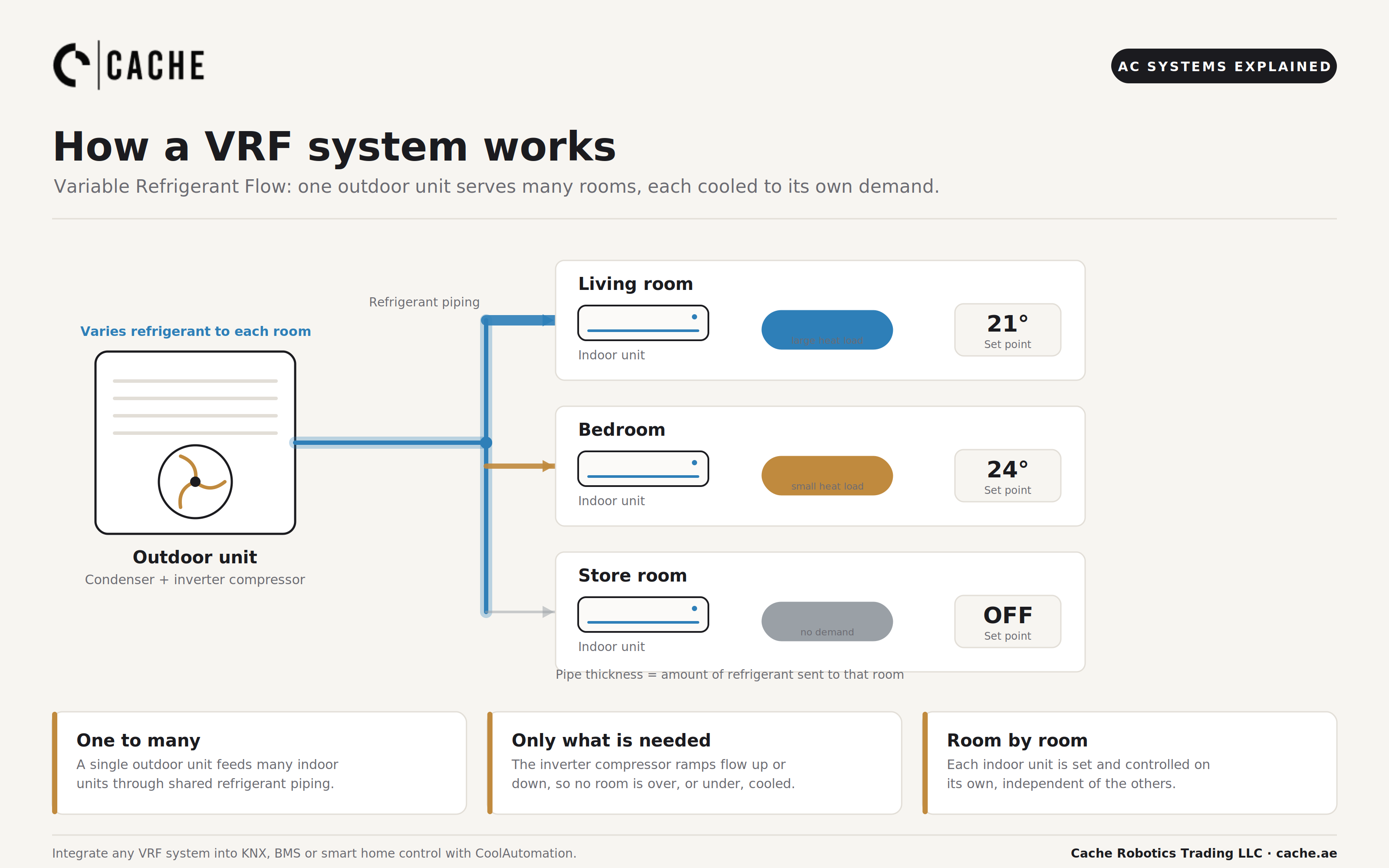The image size is (1389, 868).
Task: Click the outdoor unit fan icon
Action: pos(195,482)
